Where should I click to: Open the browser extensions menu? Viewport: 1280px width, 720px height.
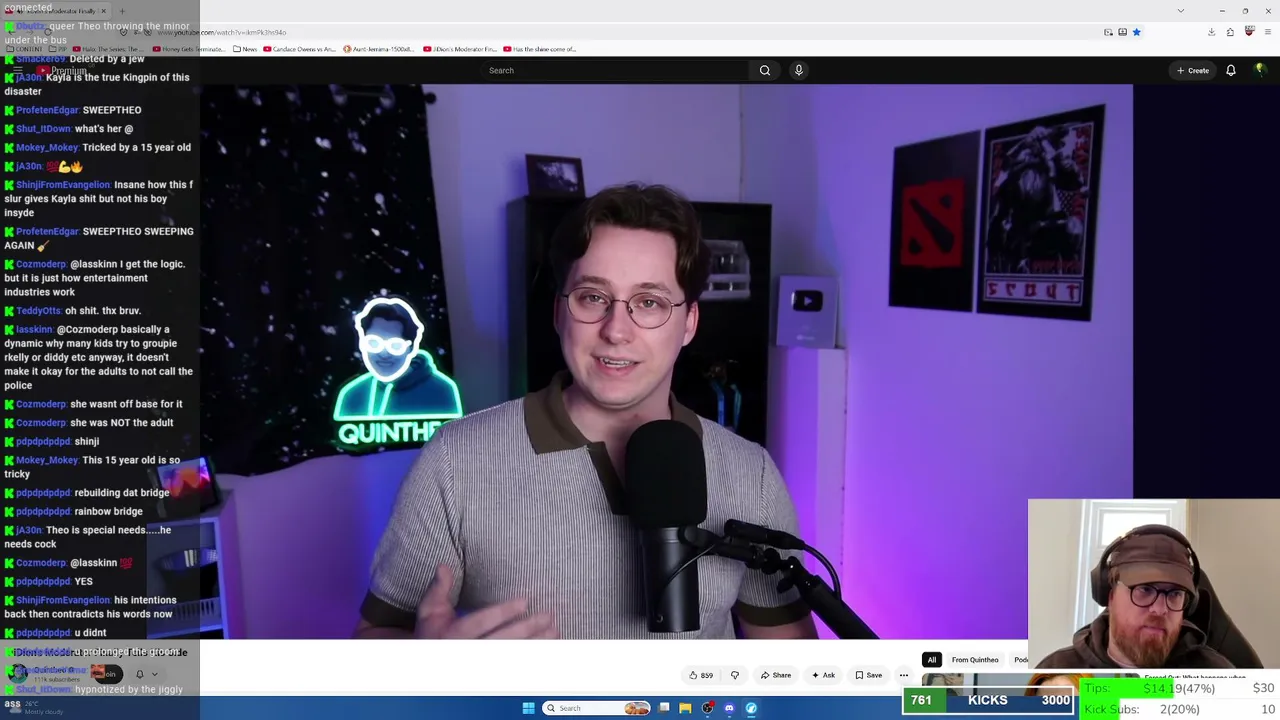tap(1230, 32)
